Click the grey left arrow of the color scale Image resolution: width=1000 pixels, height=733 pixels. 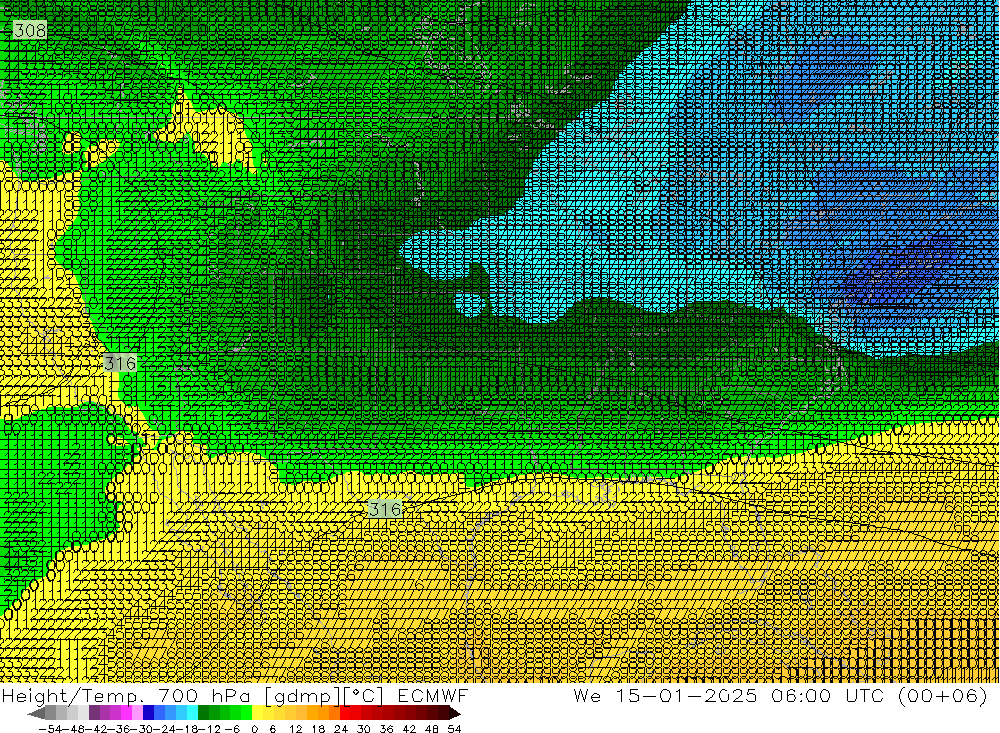point(36,713)
